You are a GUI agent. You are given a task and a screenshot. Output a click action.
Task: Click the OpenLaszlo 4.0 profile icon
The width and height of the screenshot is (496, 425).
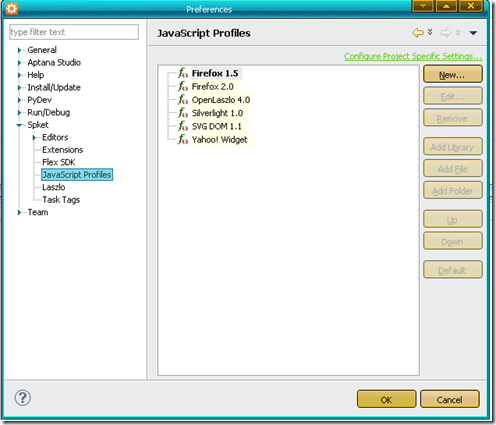[183, 100]
